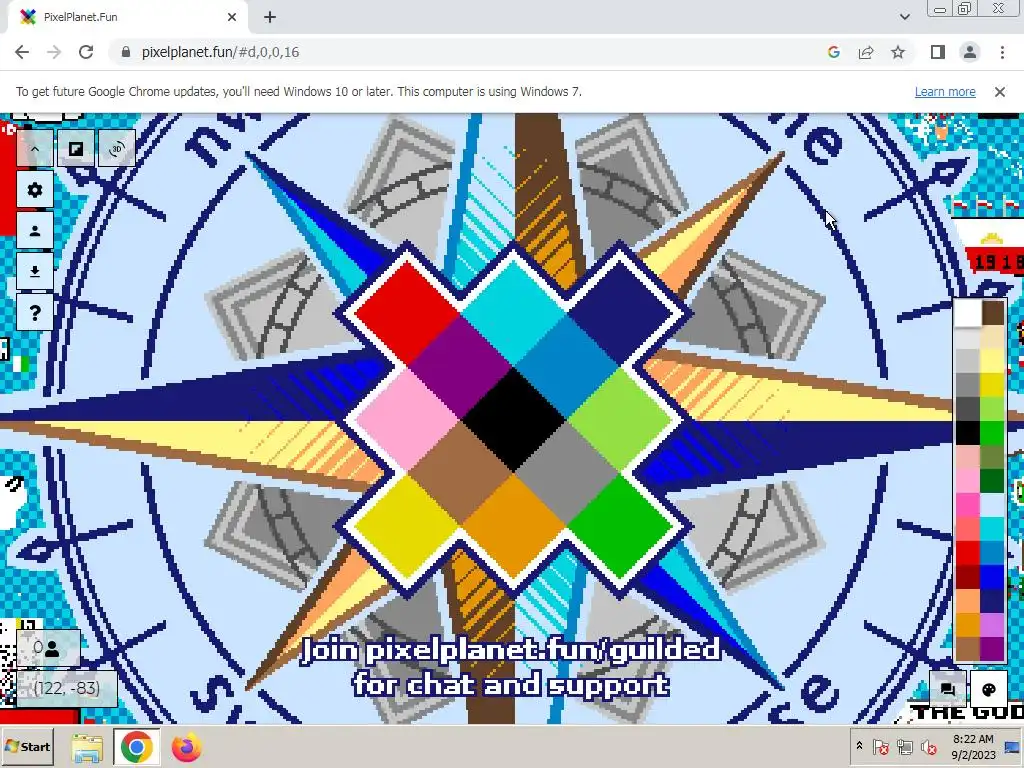Viewport: 1024px width, 768px height.
Task: Open network status tray icon
Action: click(904, 746)
